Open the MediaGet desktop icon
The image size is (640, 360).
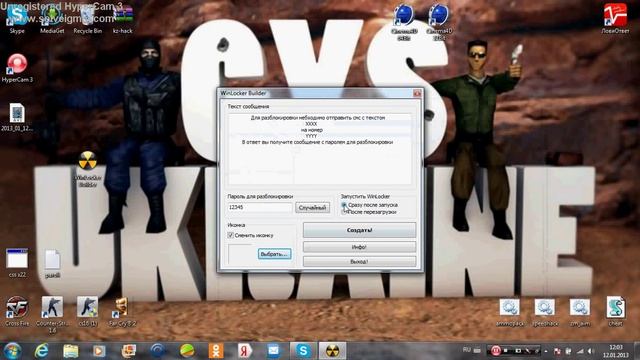click(x=52, y=19)
